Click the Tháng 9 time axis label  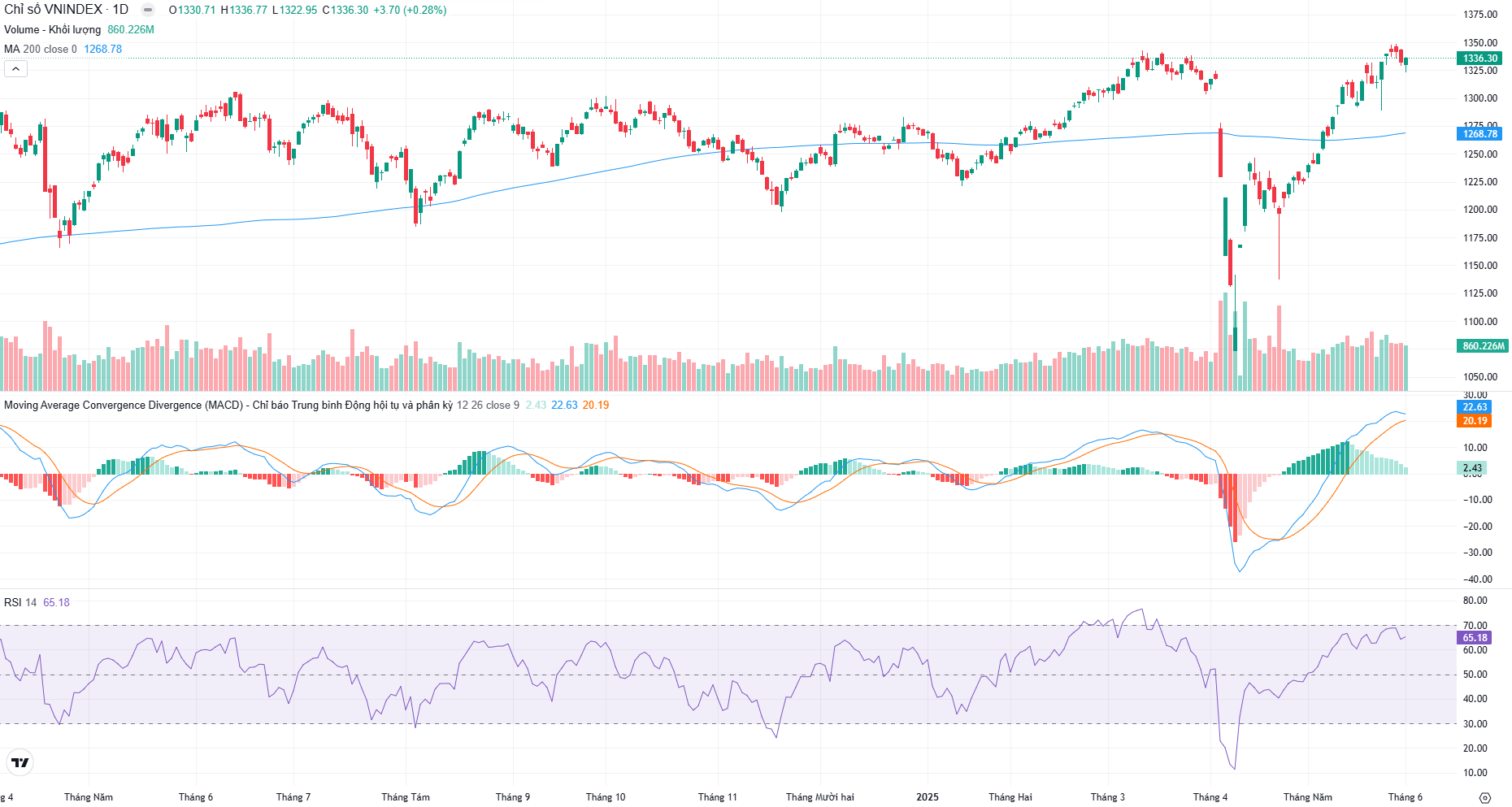[x=513, y=797]
